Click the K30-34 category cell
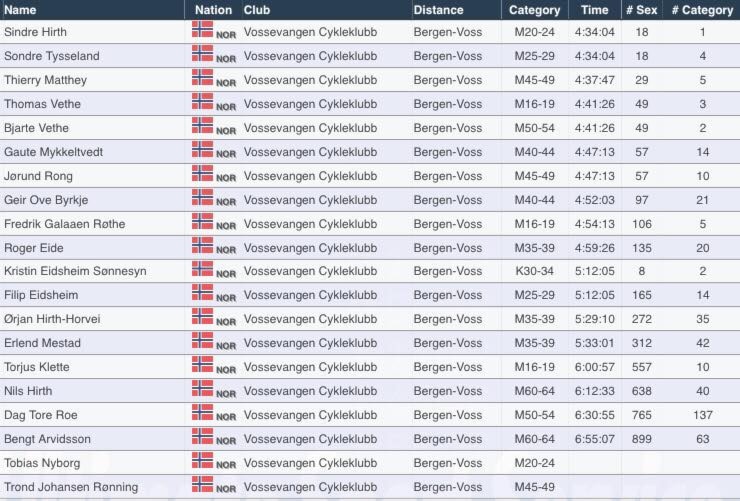Screen dimensions: 740x501 [534, 271]
